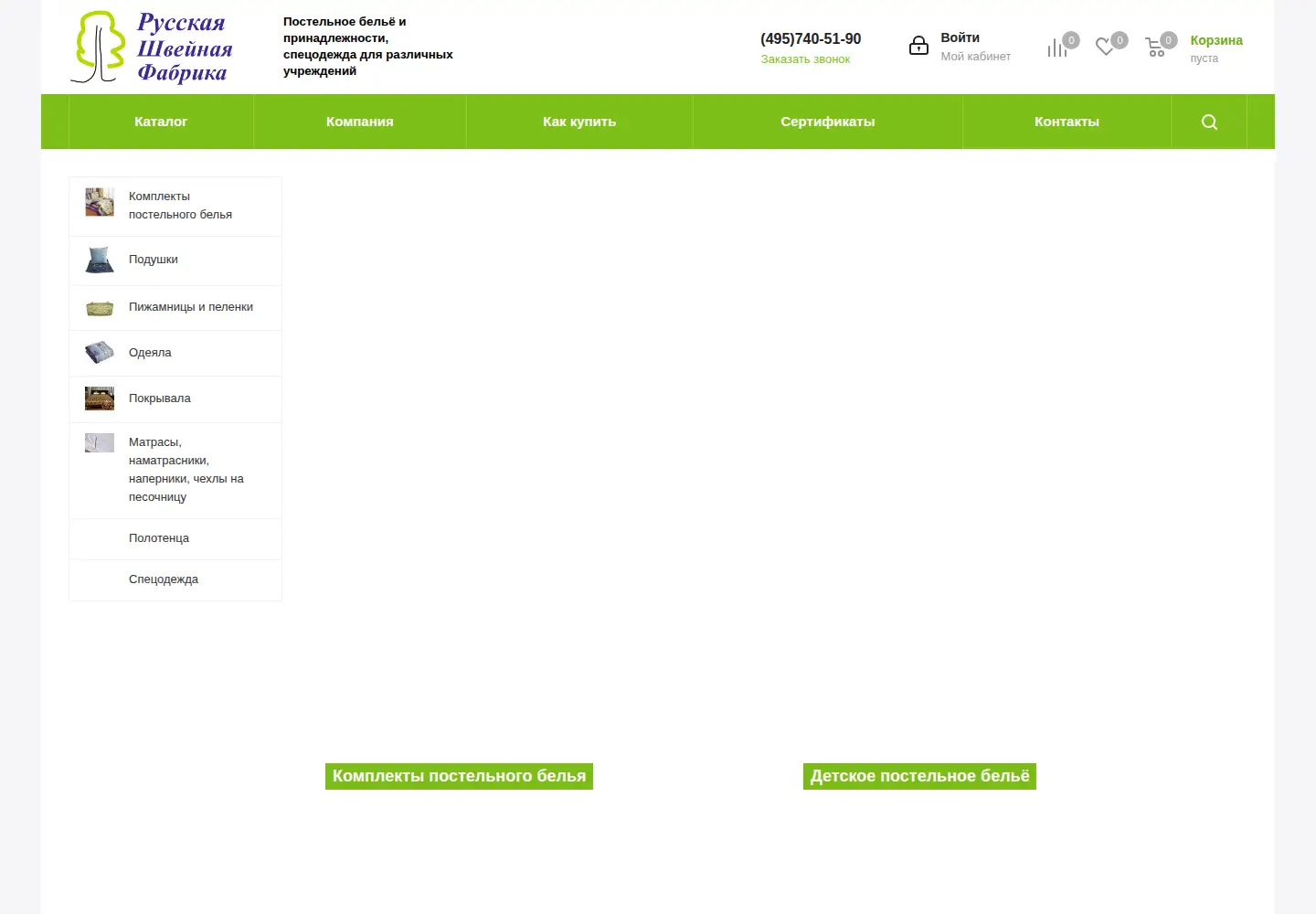The width and height of the screenshot is (1316, 914).
Task: Click the login padlock icon
Action: point(918,46)
